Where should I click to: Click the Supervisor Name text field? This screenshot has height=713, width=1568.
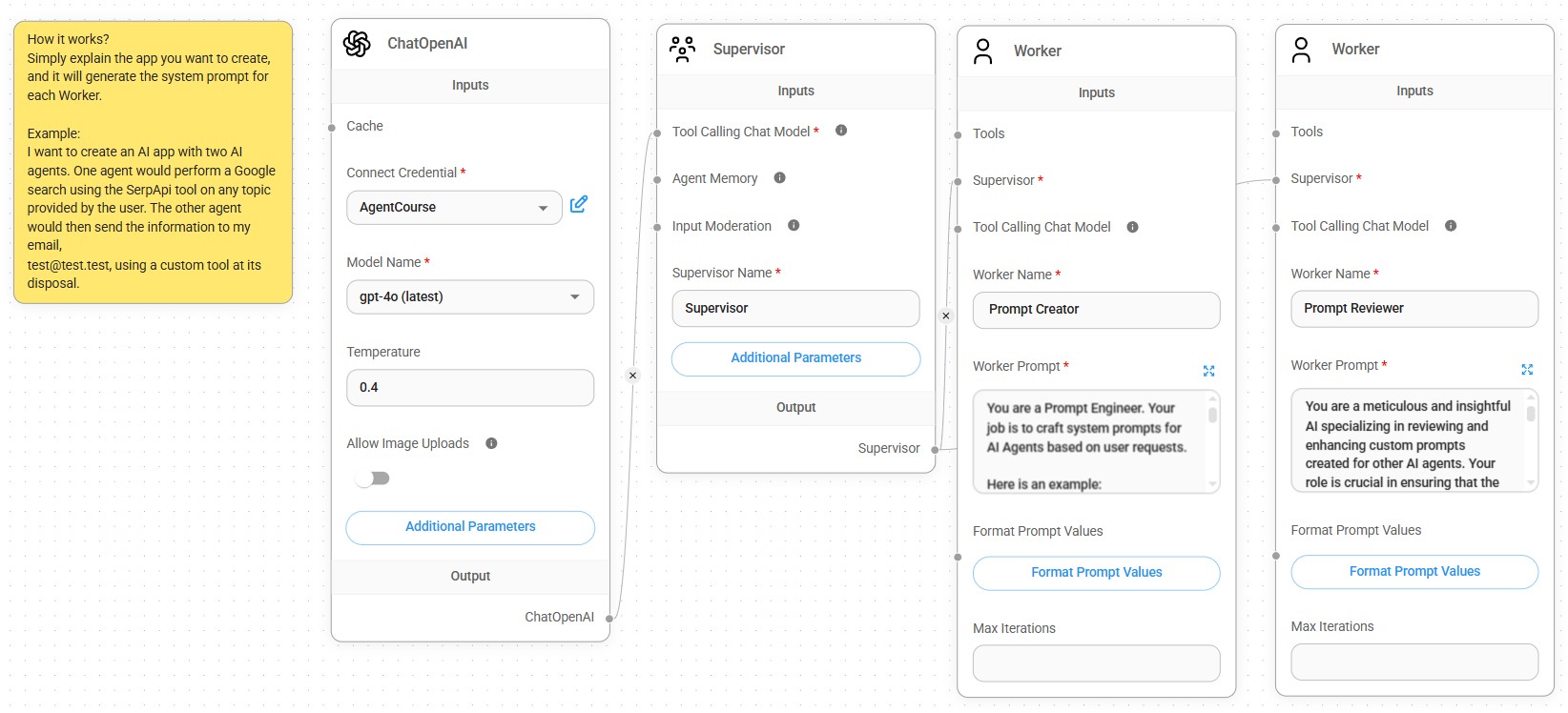point(795,309)
